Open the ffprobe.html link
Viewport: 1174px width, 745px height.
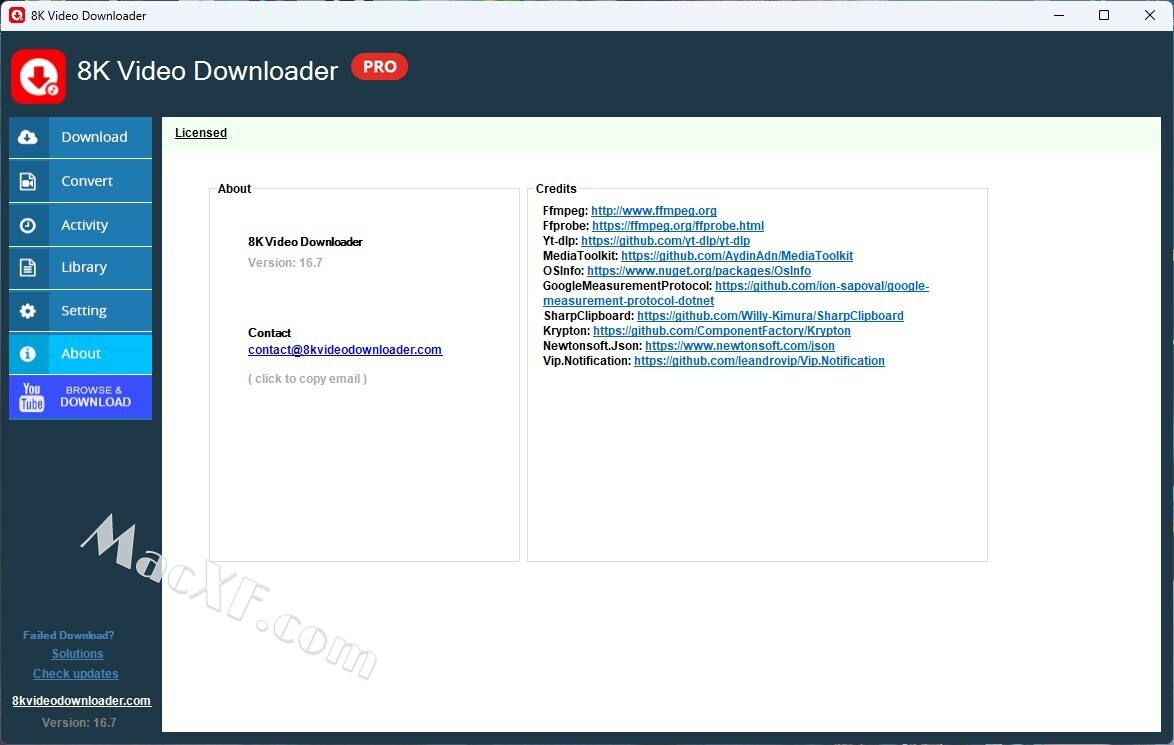tap(678, 225)
